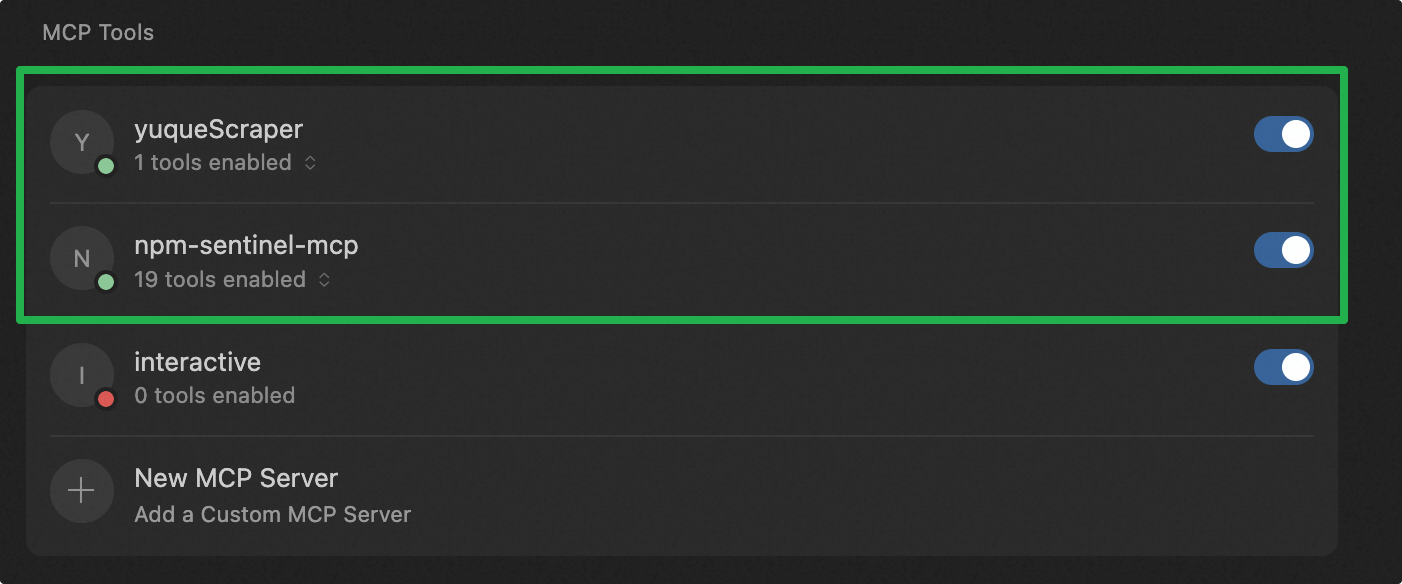Disable the yuqueScraper server toggle
Viewport: 1402px width, 584px height.
(1283, 135)
